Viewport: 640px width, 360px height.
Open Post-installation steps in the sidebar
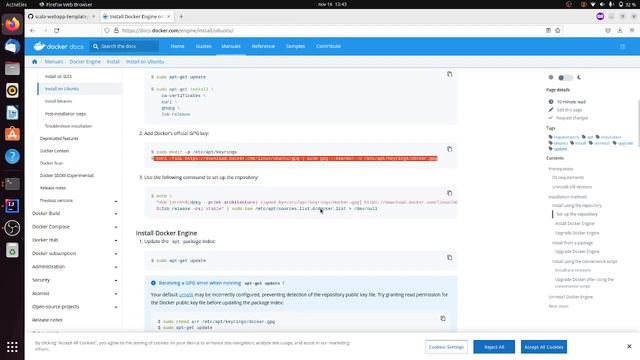[x=65, y=114]
